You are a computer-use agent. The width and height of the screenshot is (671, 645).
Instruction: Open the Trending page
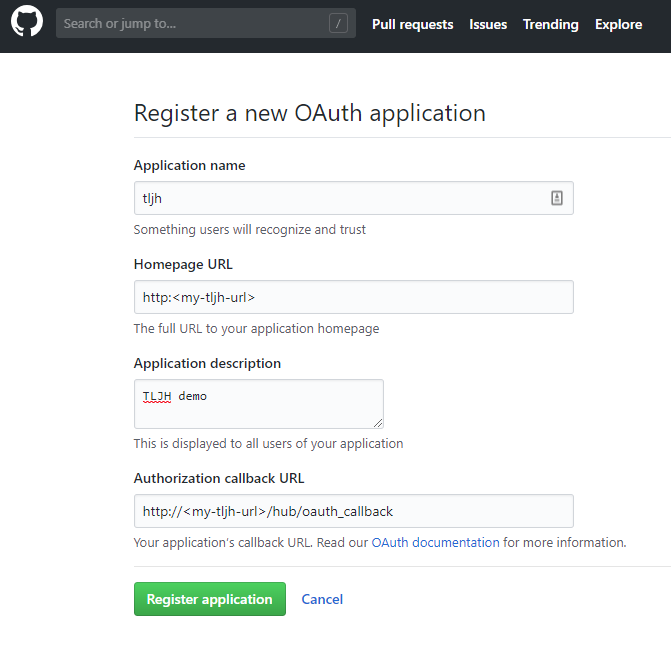tap(550, 24)
